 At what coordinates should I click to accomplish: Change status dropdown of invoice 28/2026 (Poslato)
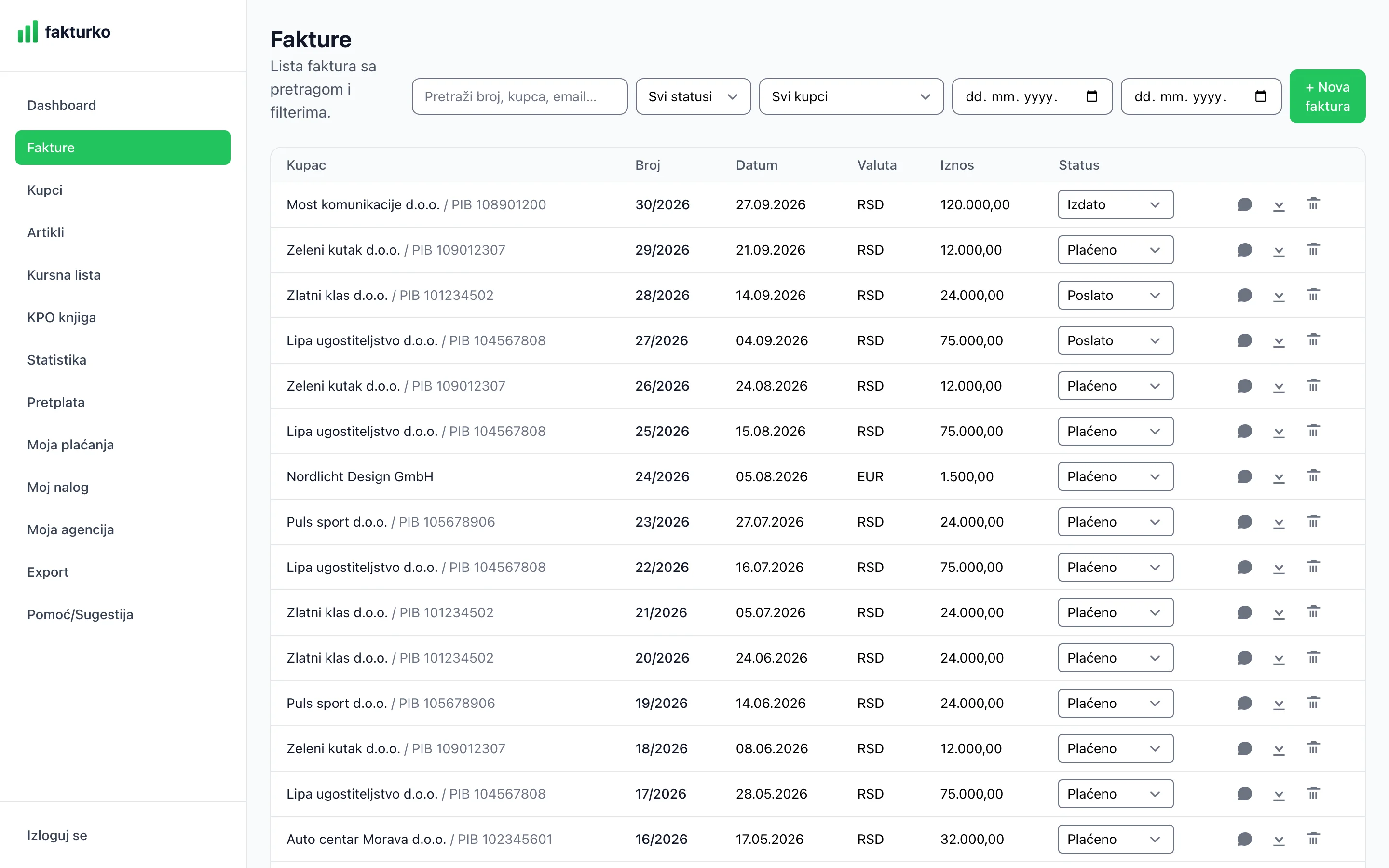1115,296
